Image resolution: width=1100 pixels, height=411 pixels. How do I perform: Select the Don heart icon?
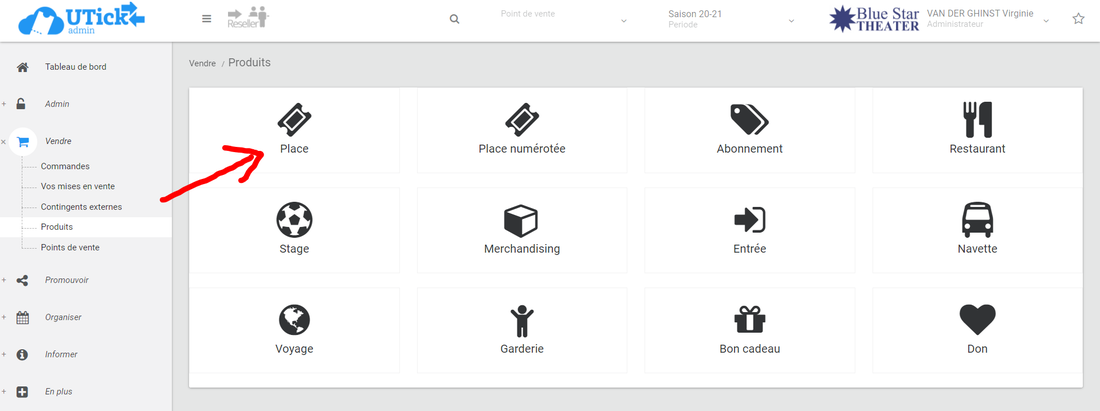977,320
